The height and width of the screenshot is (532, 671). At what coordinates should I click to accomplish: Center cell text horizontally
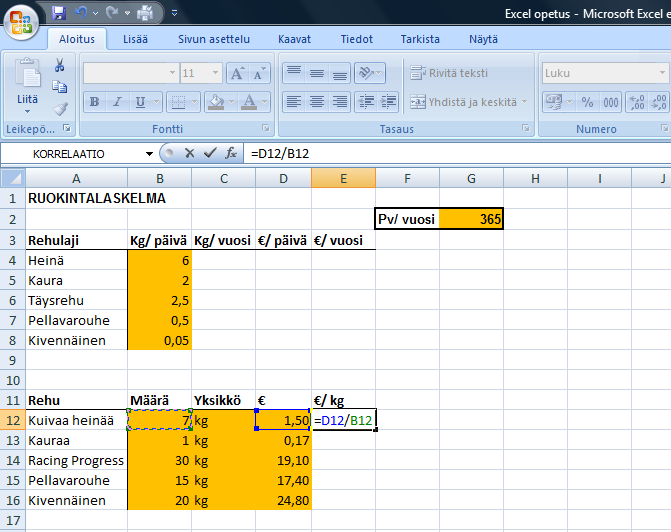pos(317,102)
